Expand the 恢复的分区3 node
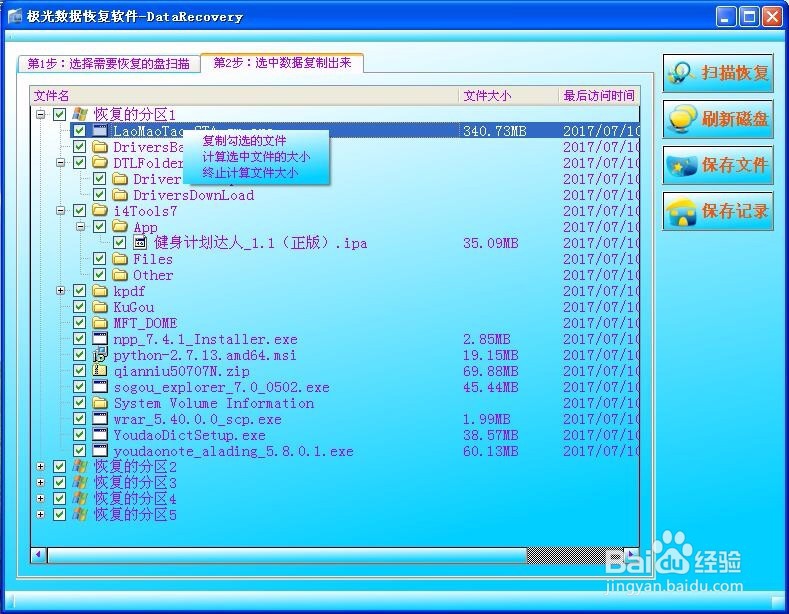 coord(41,483)
